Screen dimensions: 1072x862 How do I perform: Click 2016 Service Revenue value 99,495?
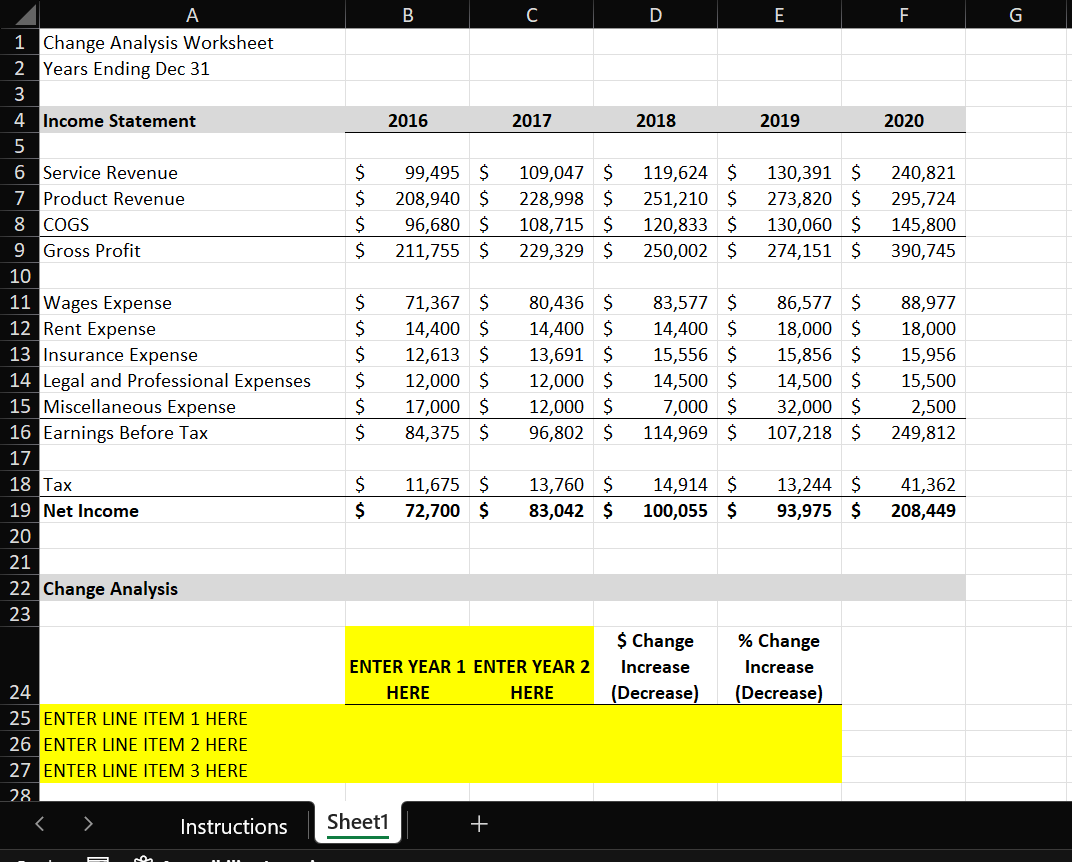pos(407,172)
